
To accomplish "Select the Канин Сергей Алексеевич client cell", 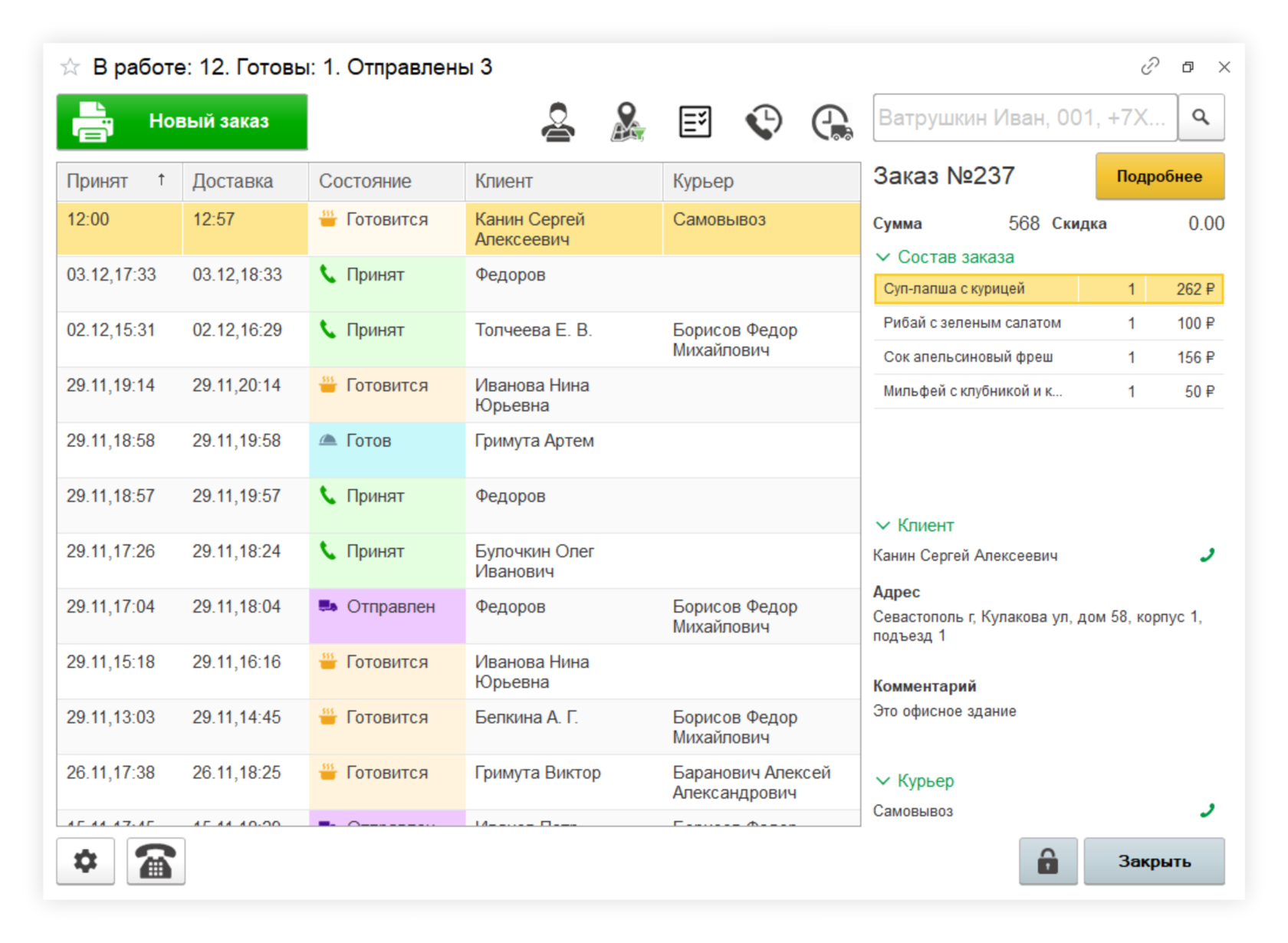I will pyautogui.click(x=564, y=228).
